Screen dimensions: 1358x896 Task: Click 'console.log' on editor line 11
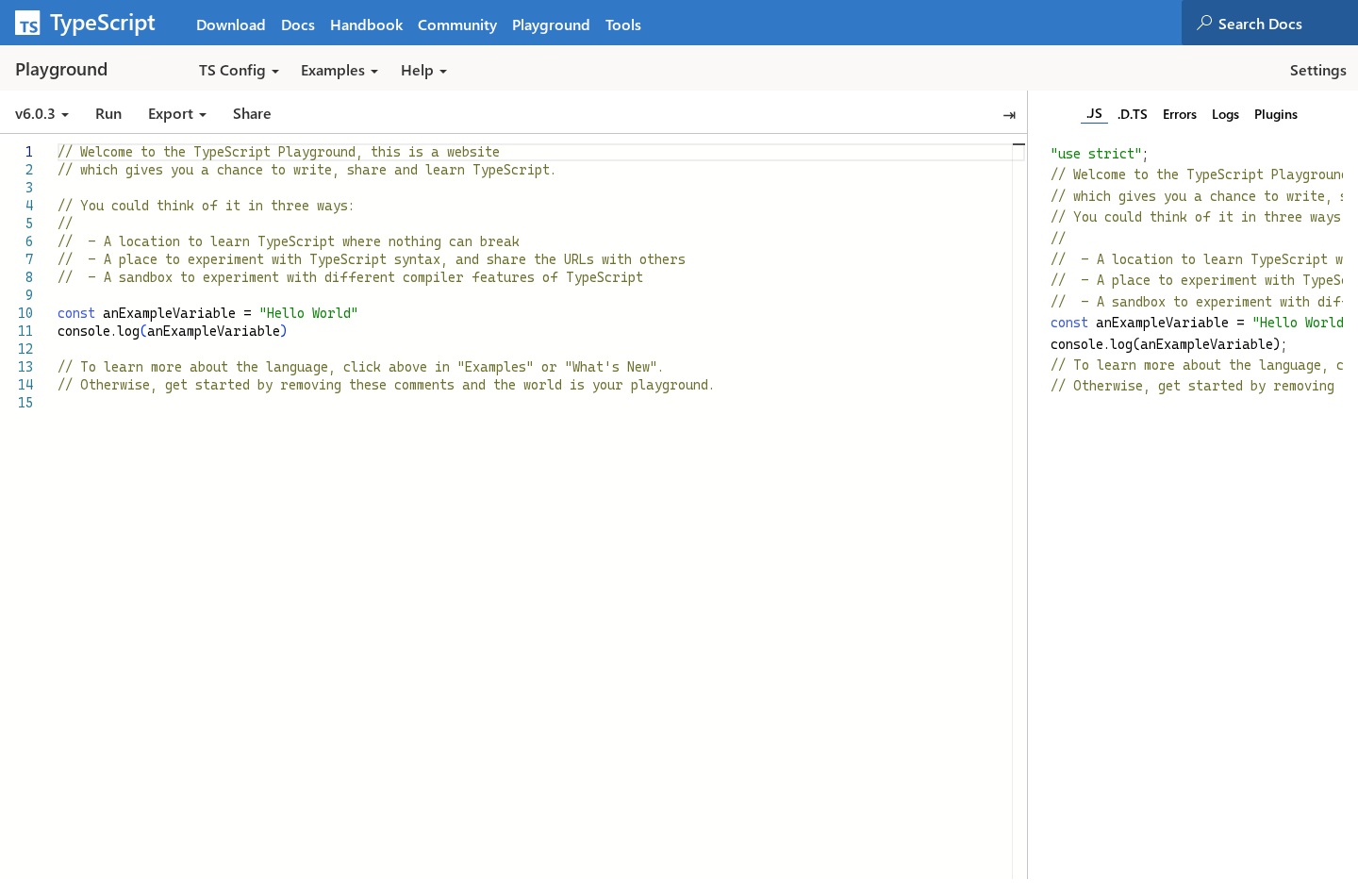[98, 331]
